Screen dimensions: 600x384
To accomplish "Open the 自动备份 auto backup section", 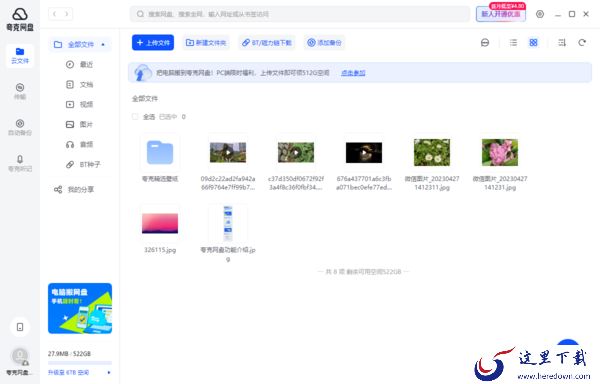I will [x=20, y=127].
